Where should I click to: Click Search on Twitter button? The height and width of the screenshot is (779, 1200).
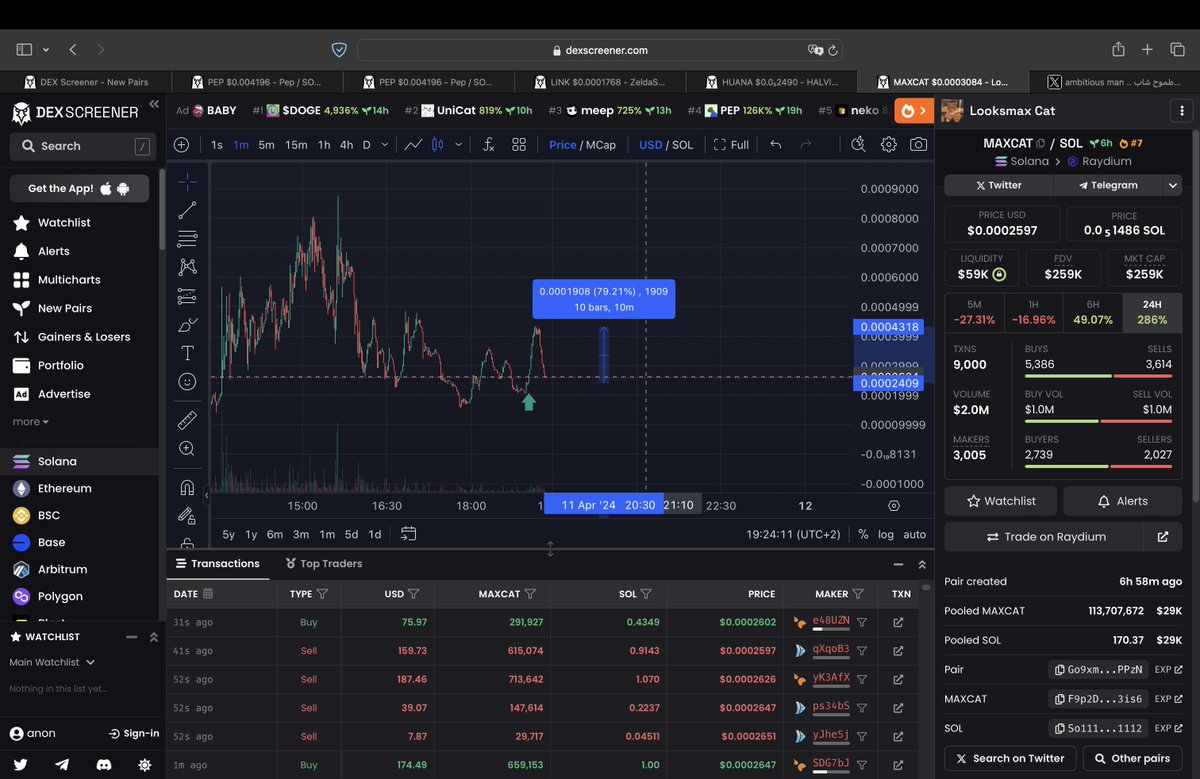pos(1010,758)
